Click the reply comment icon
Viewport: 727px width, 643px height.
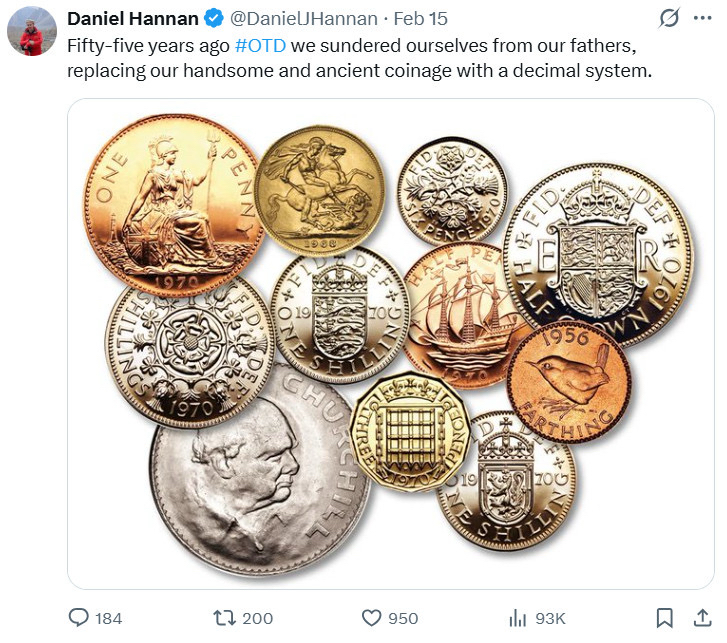coord(79,617)
